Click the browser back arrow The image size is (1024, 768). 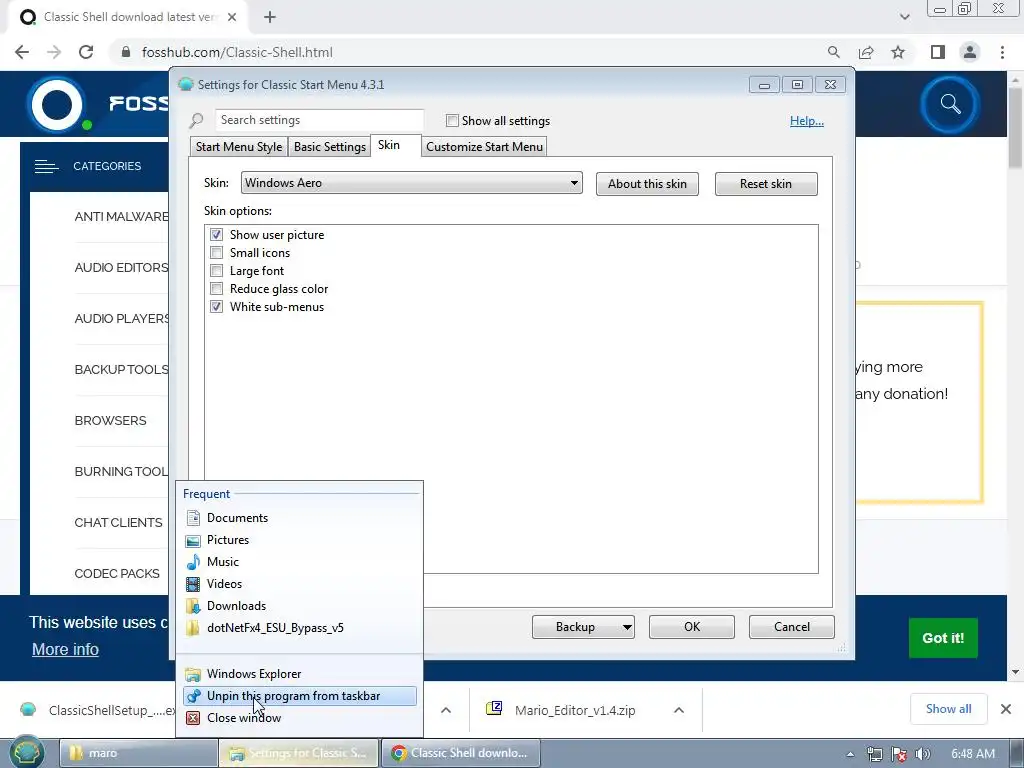(22, 52)
